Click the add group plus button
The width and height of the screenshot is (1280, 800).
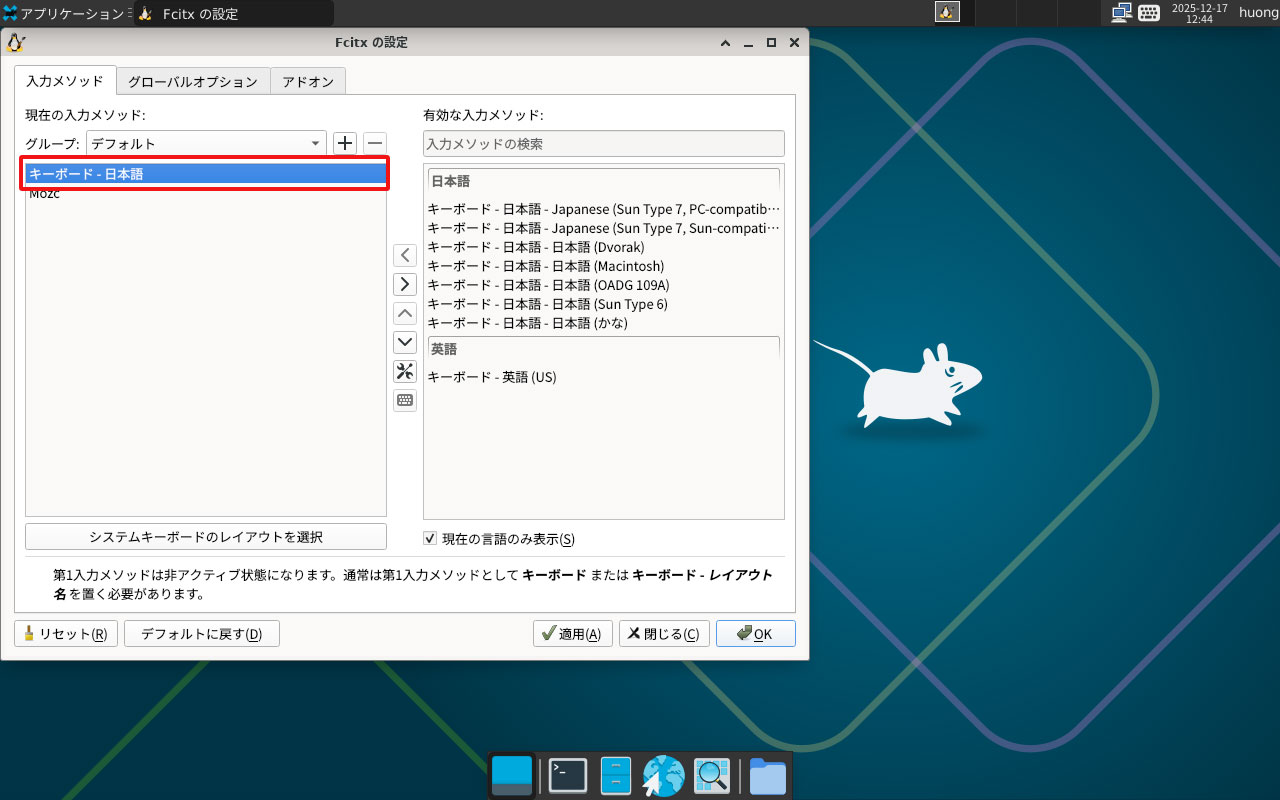pyautogui.click(x=345, y=143)
